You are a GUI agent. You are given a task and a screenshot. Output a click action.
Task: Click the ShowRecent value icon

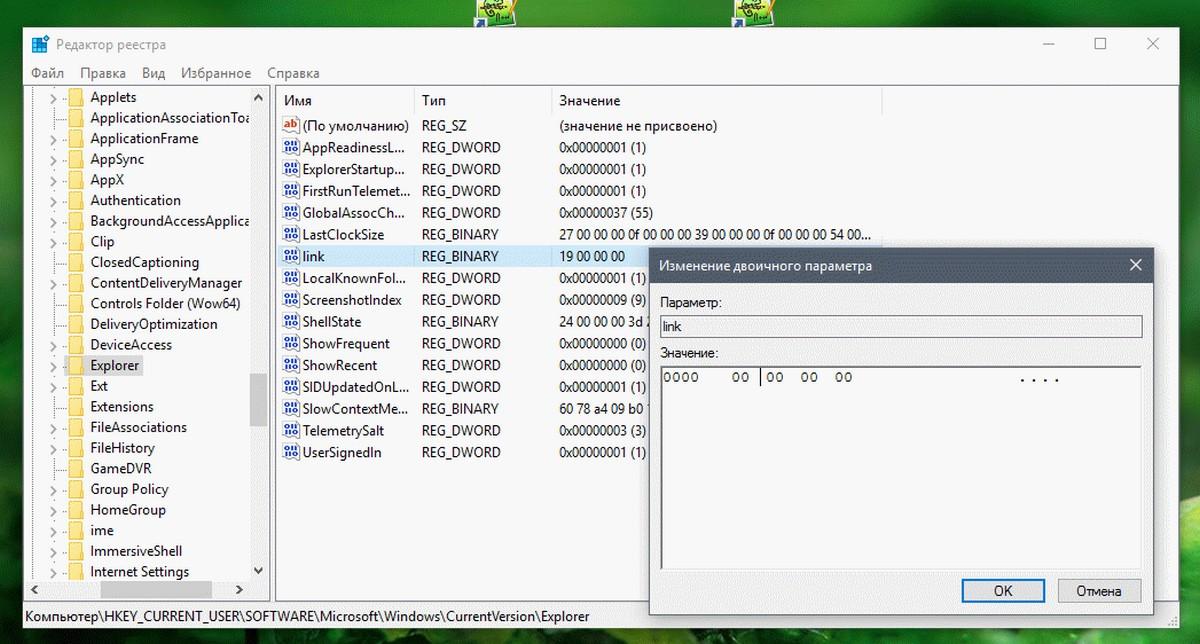click(291, 365)
